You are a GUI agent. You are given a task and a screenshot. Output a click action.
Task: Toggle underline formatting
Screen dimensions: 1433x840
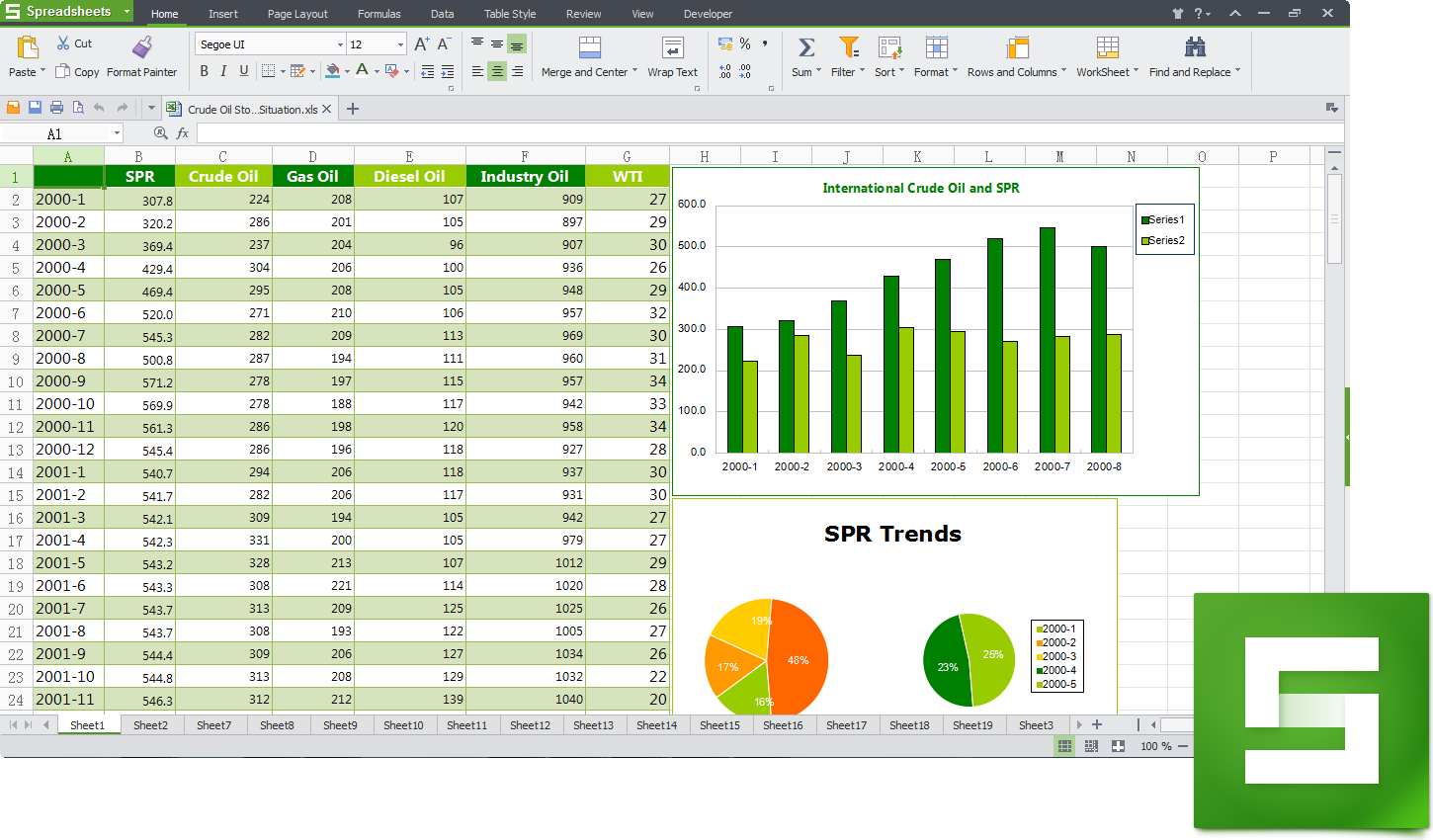(x=244, y=71)
